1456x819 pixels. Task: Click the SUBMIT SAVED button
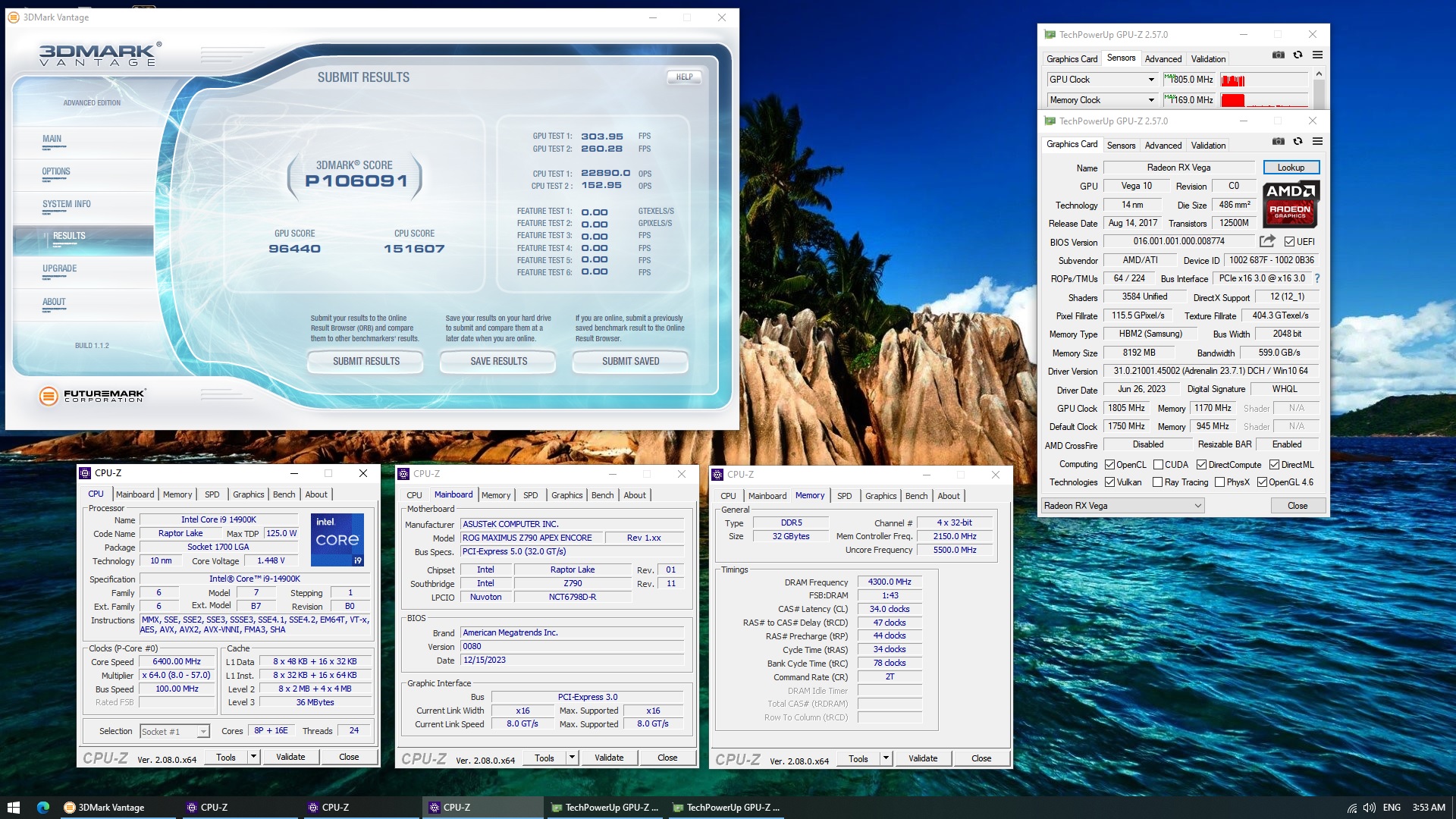point(630,362)
